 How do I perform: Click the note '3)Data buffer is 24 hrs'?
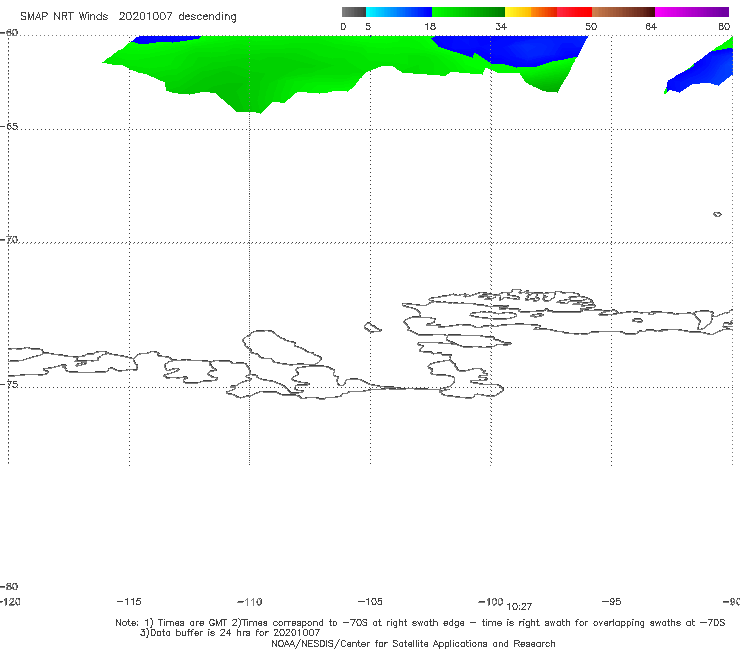(x=230, y=633)
